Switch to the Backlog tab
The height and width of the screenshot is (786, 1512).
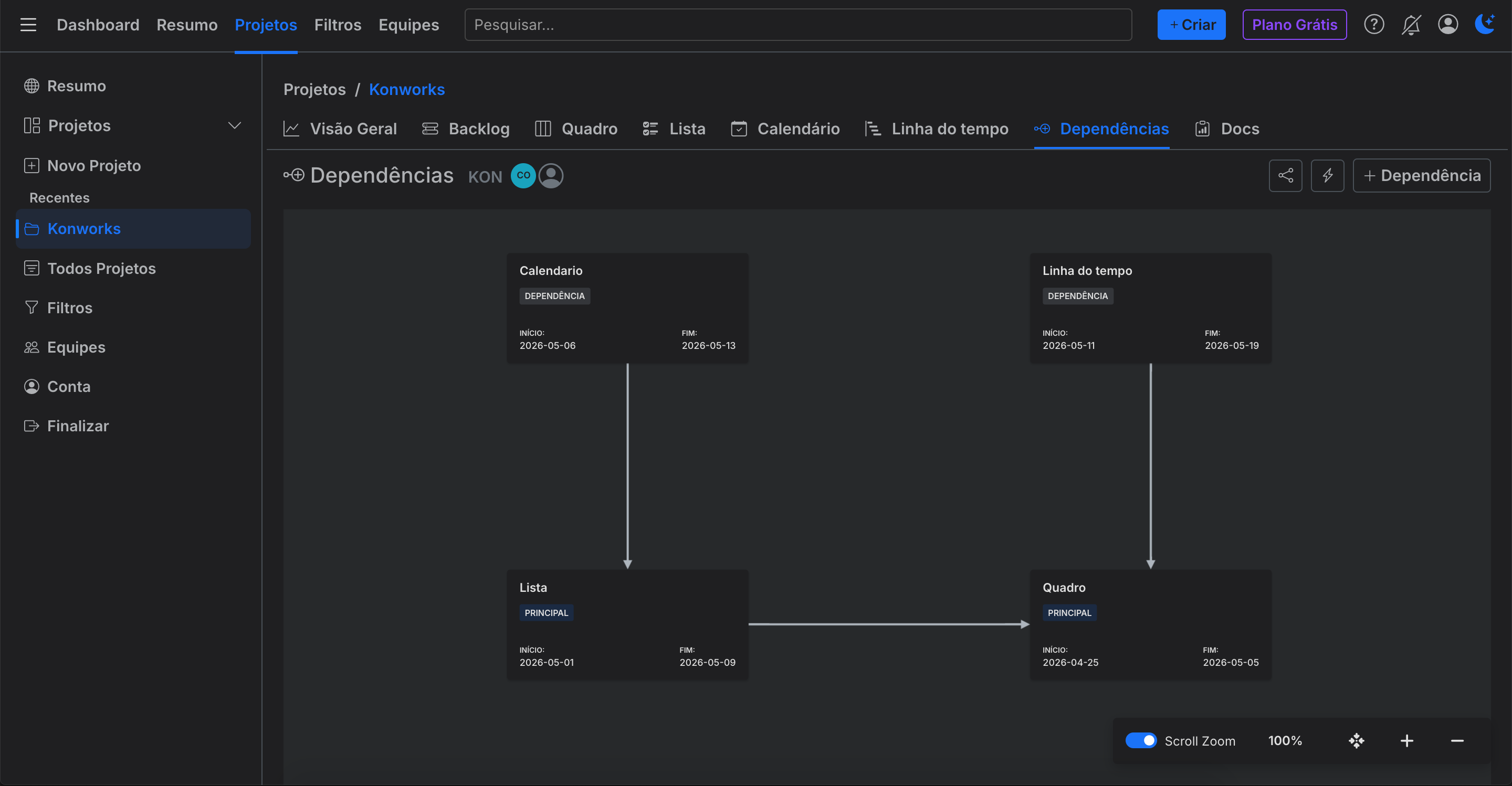pyautogui.click(x=466, y=129)
